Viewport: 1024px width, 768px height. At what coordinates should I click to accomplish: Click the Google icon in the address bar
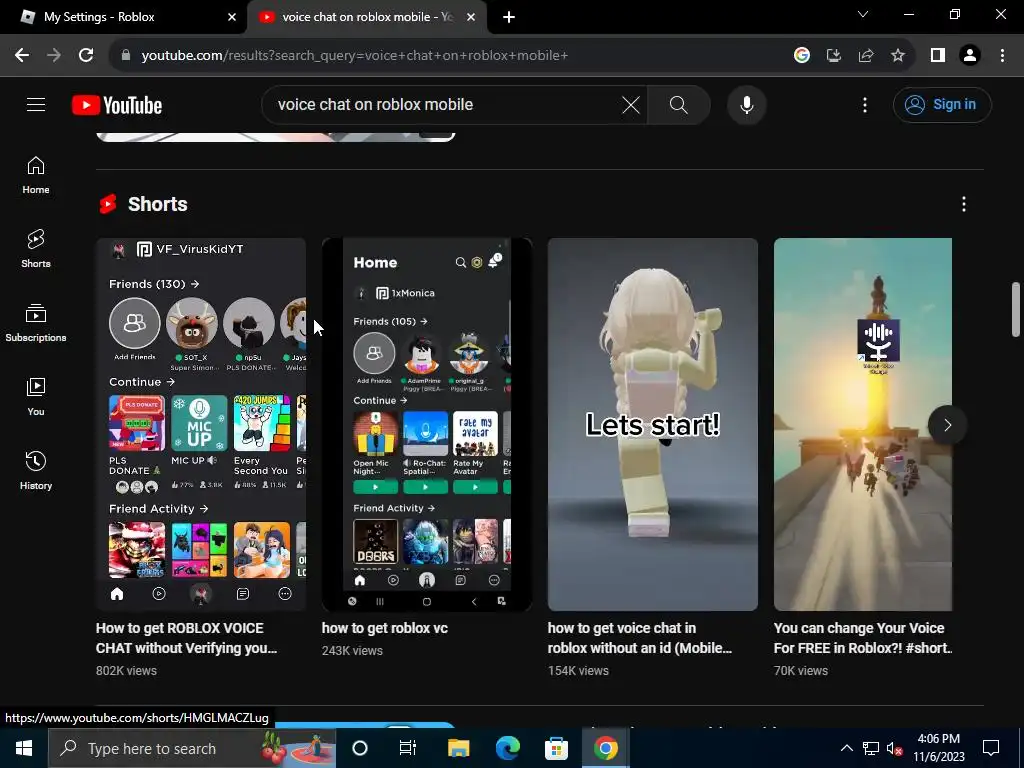[801, 56]
